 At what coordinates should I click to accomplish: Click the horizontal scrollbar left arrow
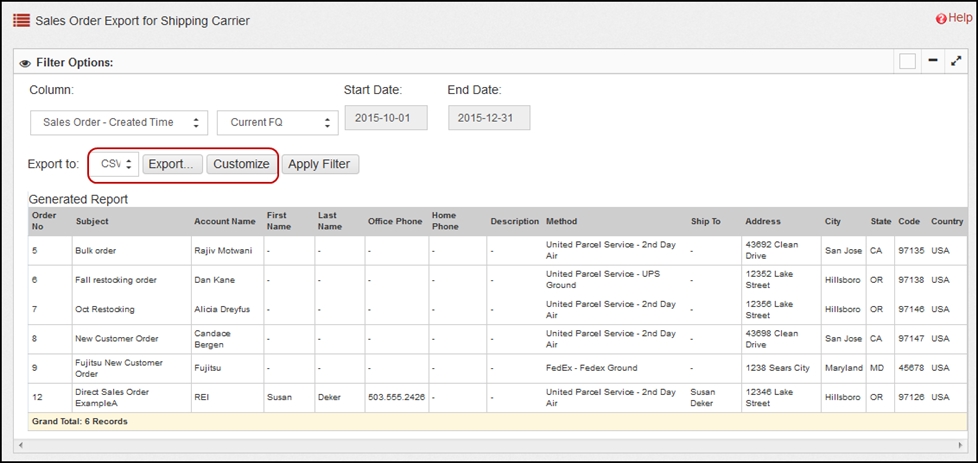[x=21, y=446]
